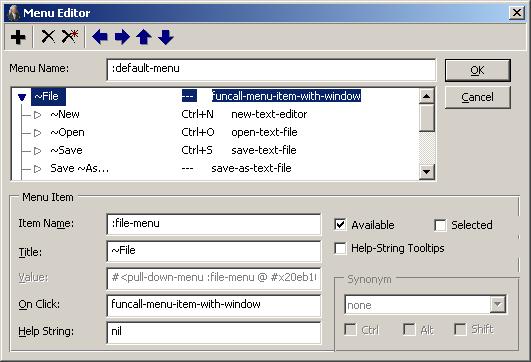This screenshot has width=531, height=362.
Task: Click the plus add menu item icon
Action: [x=18, y=37]
